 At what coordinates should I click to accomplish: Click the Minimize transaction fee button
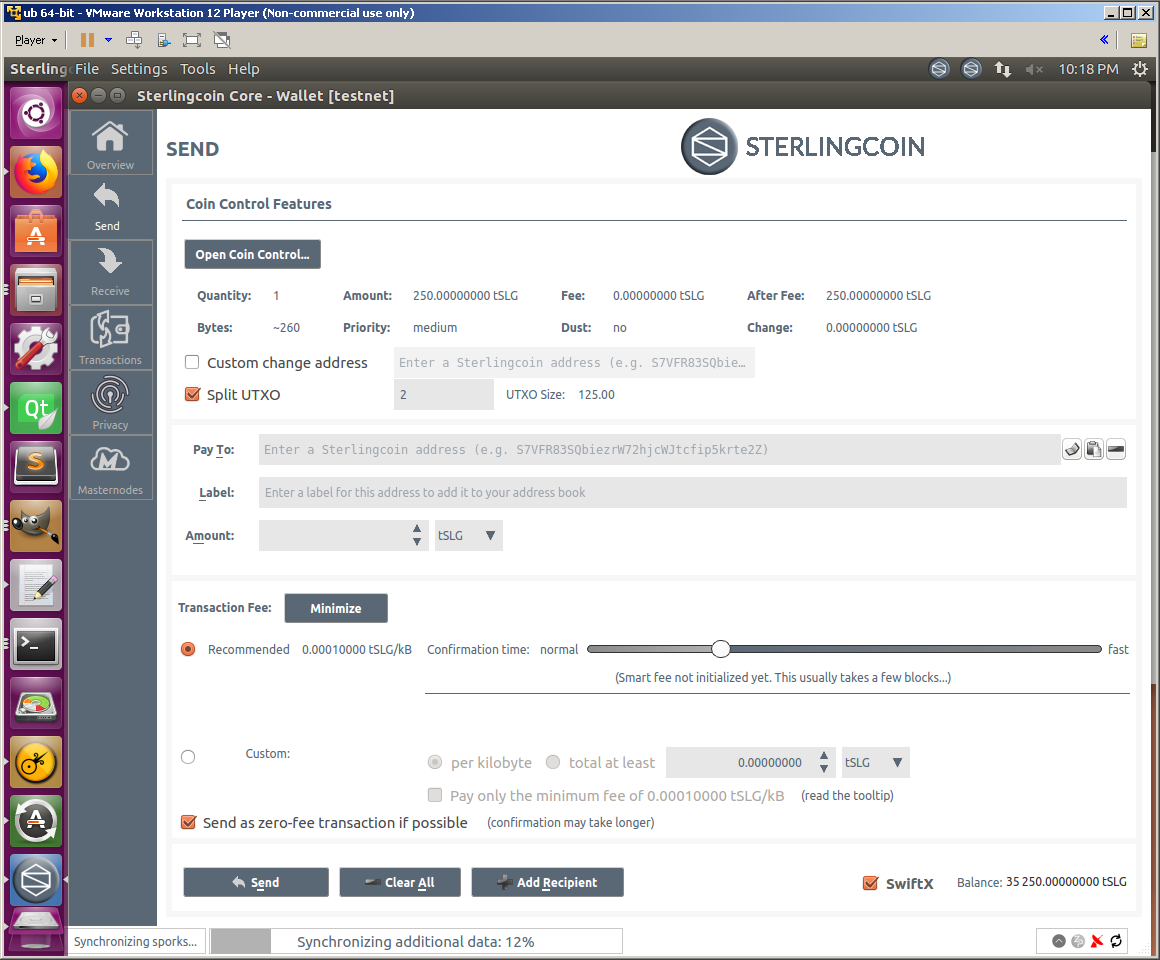[x=336, y=608]
